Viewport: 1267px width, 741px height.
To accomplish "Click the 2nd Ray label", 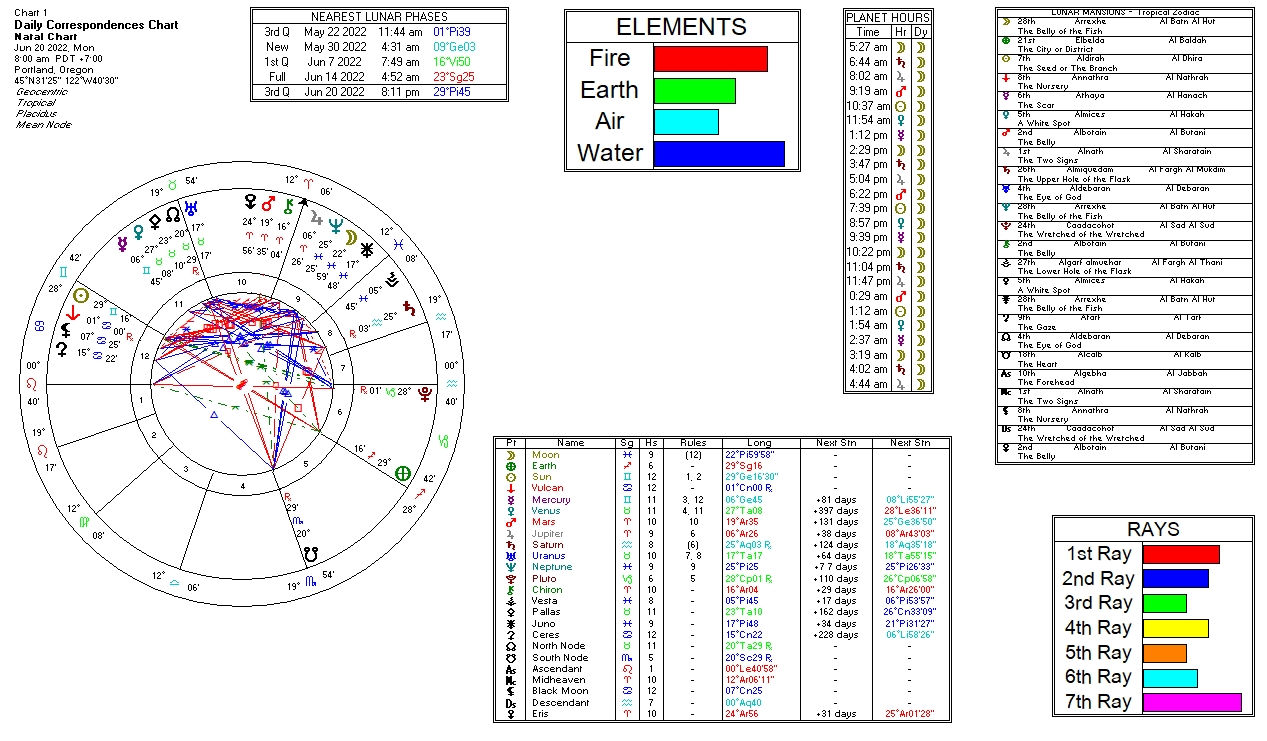I will click(1097, 579).
